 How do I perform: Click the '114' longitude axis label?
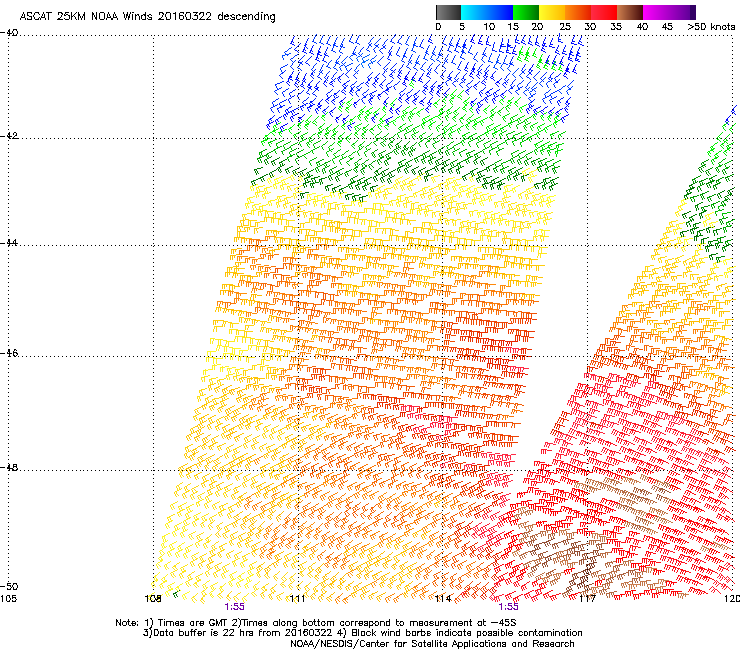tap(443, 599)
